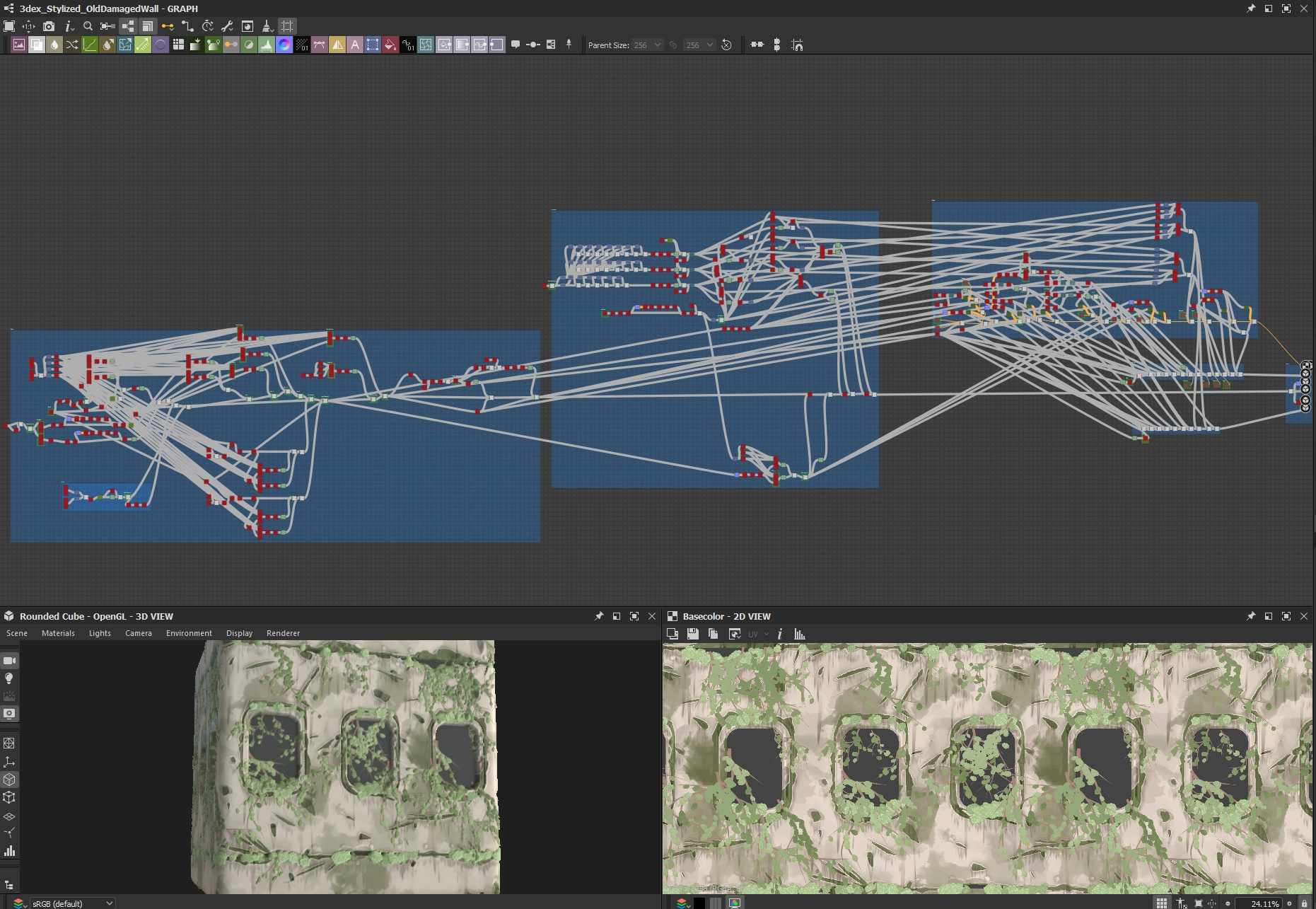Screen dimensions: 1316x909
Task: Pin the Basecolor 2D View panel
Action: tap(1250, 616)
